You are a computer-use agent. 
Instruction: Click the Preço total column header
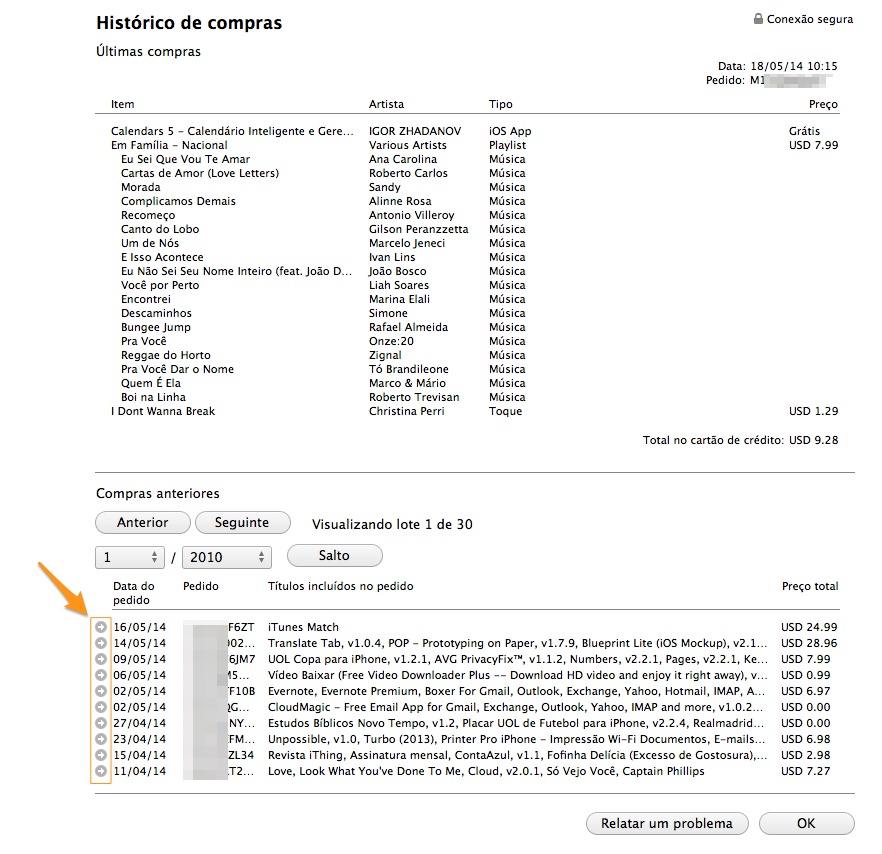point(810,586)
